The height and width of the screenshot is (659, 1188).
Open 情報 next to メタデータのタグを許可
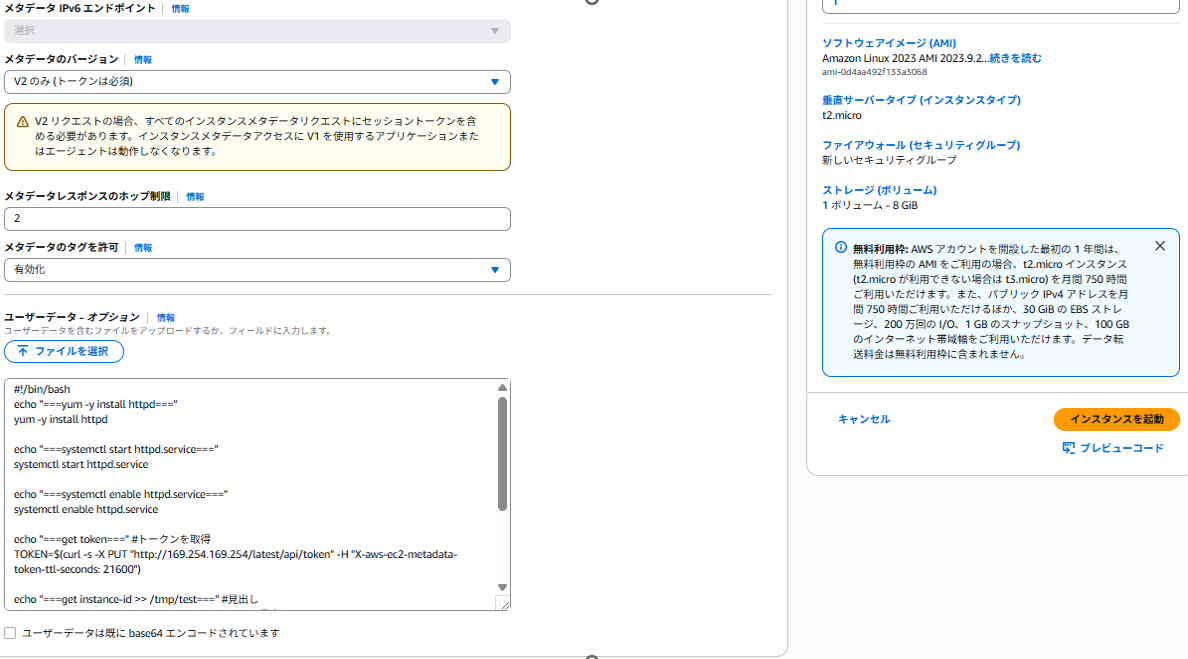point(143,246)
